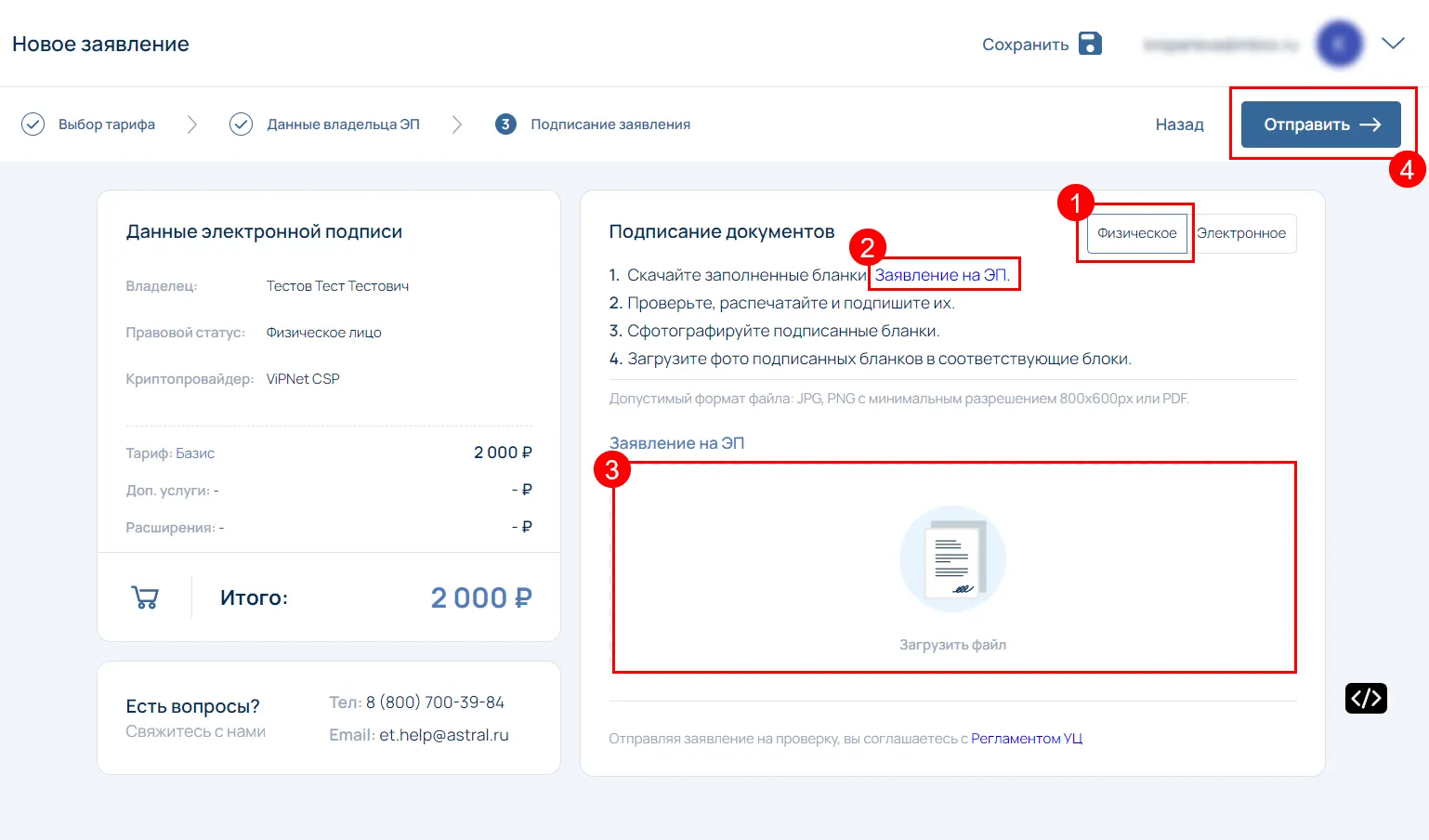The height and width of the screenshot is (840, 1429).
Task: Open the Выбор тарифа step
Action: (x=106, y=125)
